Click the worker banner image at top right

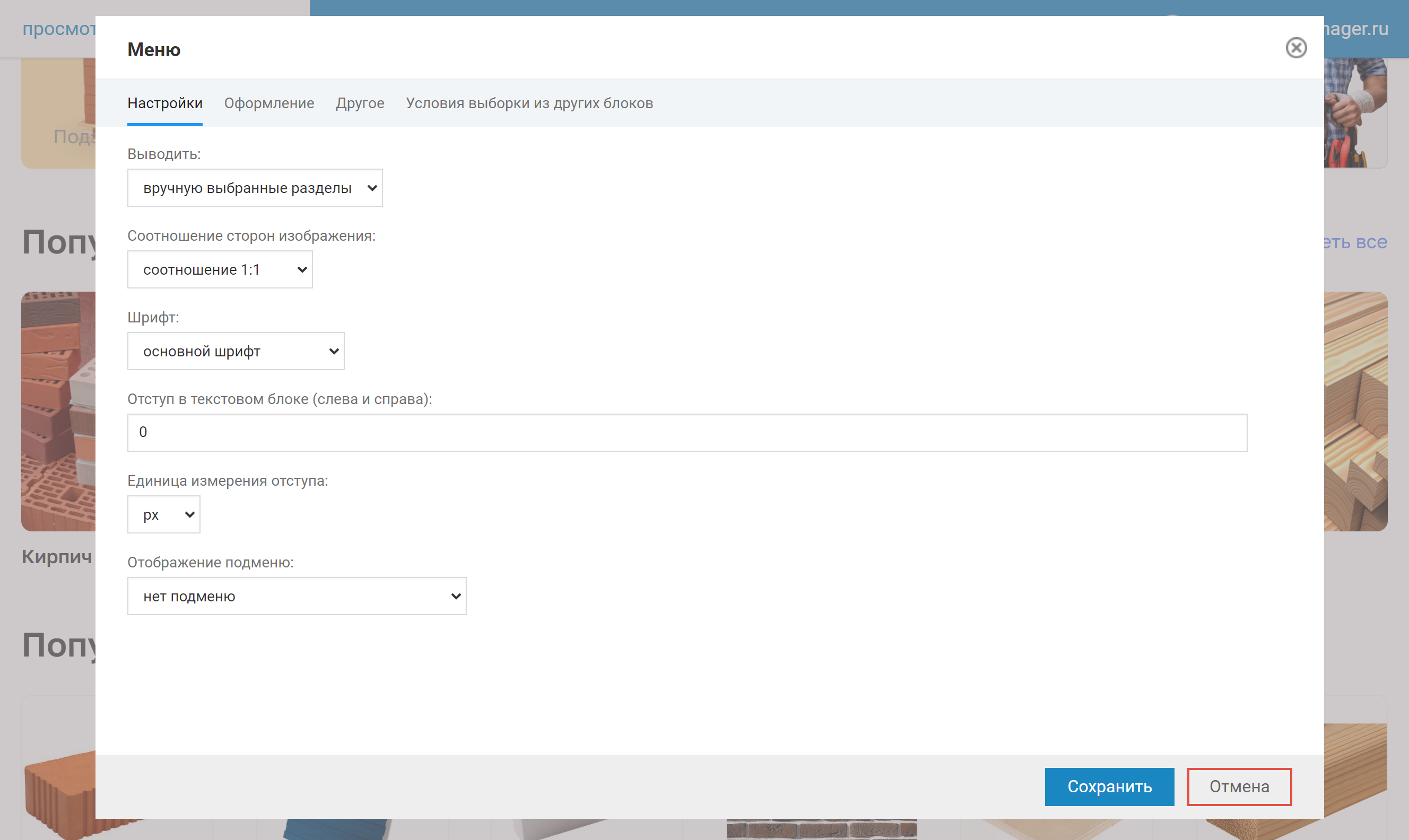[1355, 112]
